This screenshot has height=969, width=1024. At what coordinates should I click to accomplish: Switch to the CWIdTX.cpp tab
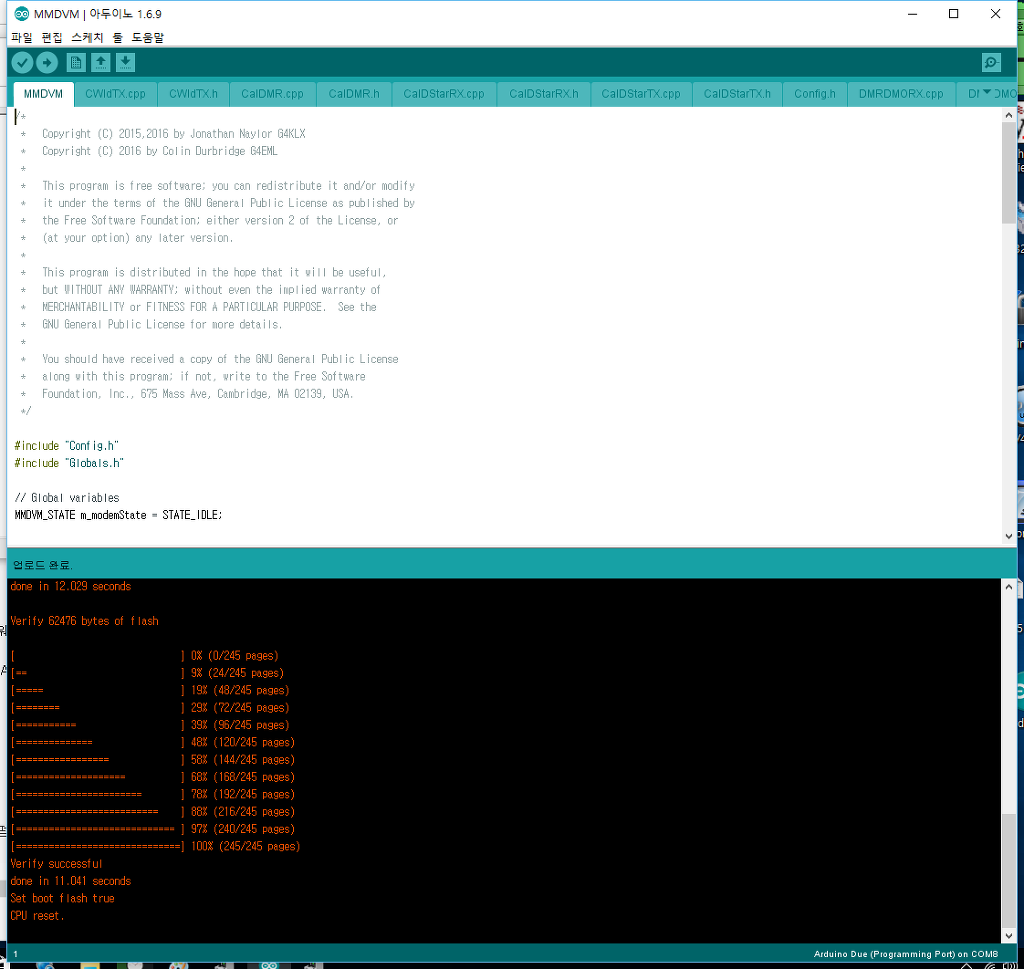(115, 94)
